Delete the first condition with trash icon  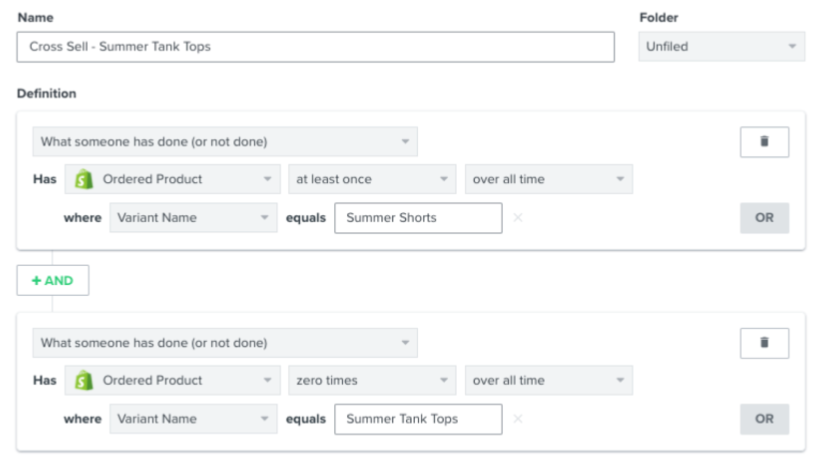pyautogui.click(x=764, y=142)
